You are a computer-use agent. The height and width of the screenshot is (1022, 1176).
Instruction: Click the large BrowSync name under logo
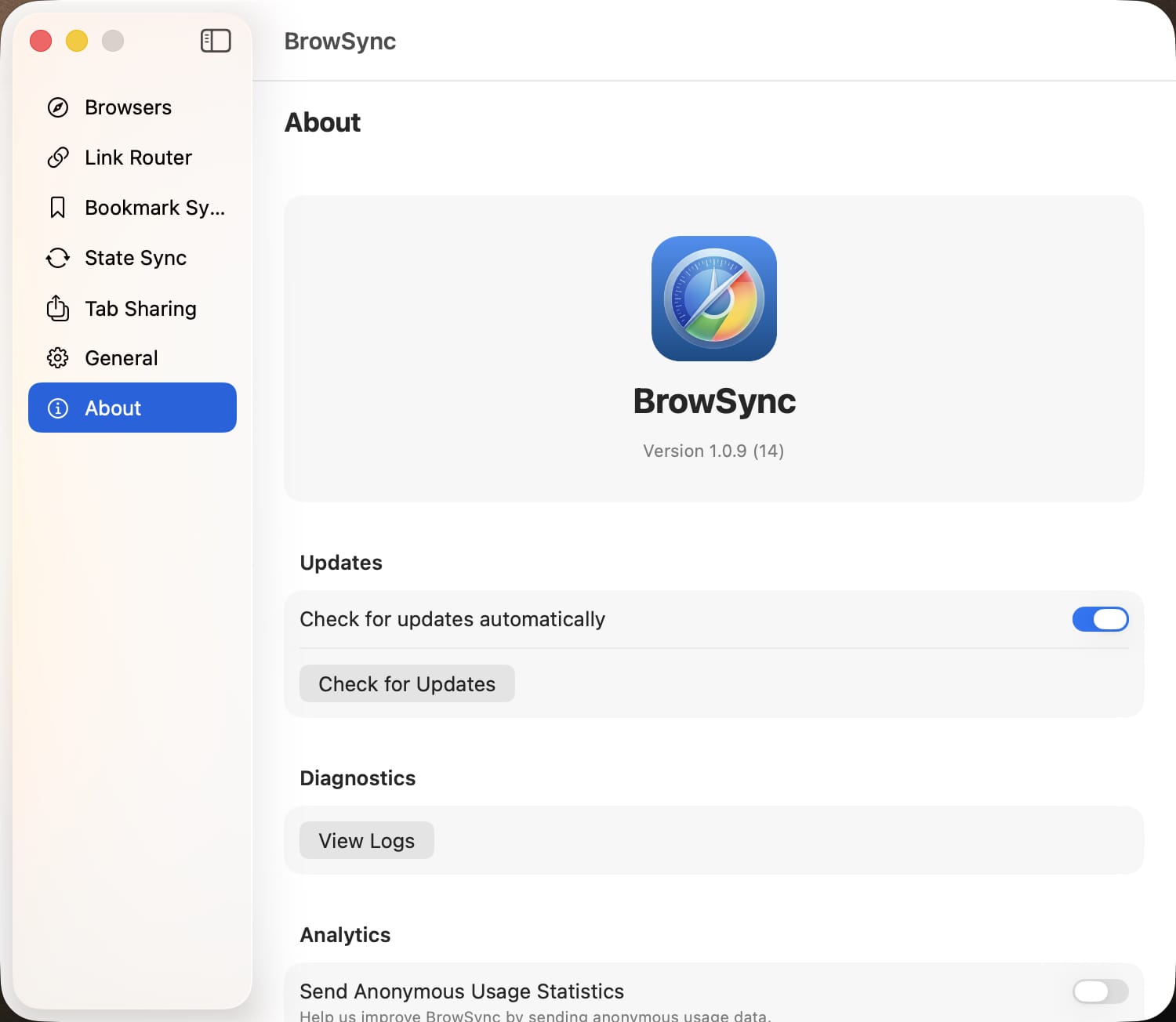click(x=714, y=401)
